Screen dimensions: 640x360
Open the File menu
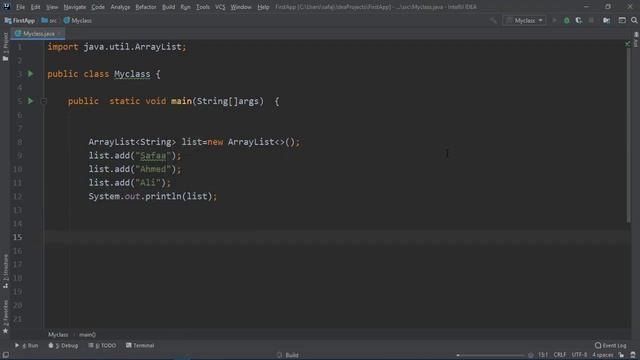click(20, 7)
